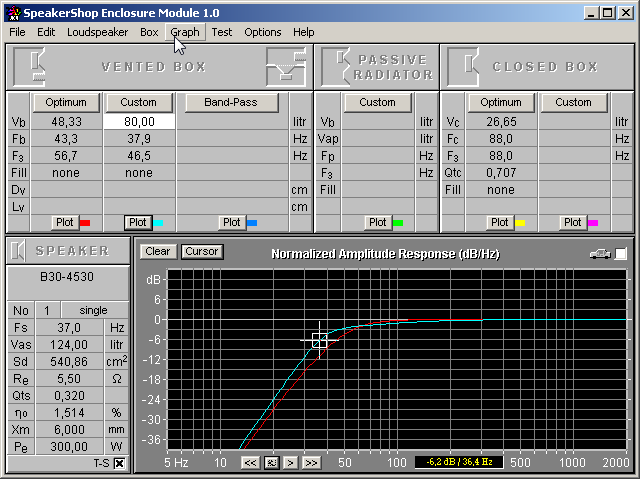This screenshot has height=479, width=640.
Task: Toggle the Cursor button on the graph
Action: [x=201, y=252]
